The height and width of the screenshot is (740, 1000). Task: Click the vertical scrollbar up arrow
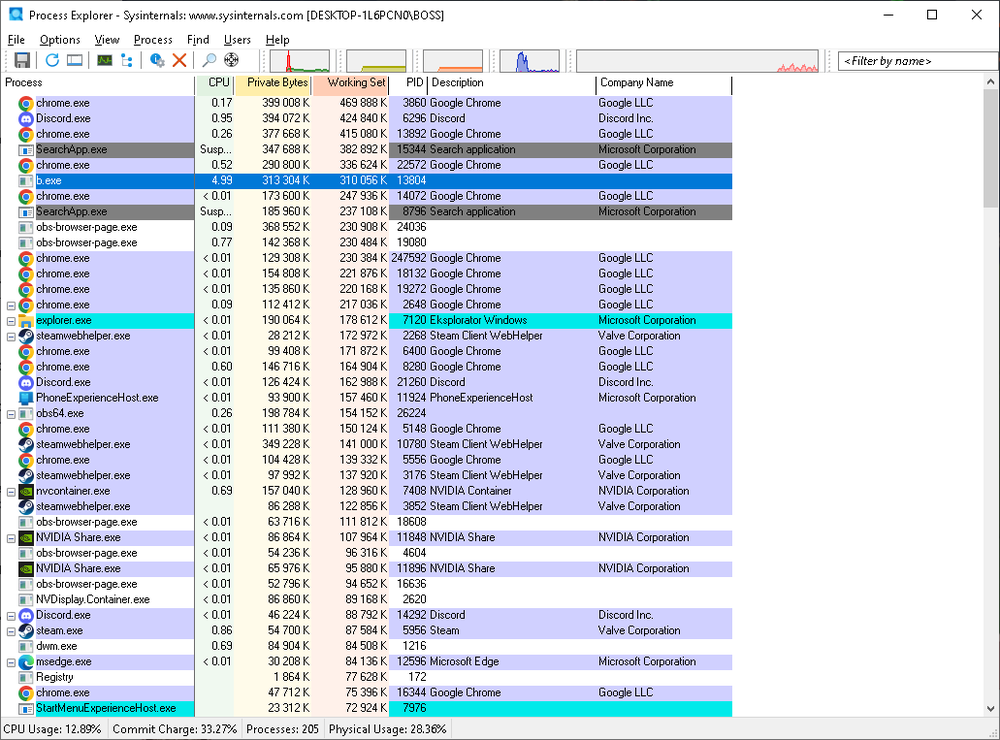(x=990, y=82)
